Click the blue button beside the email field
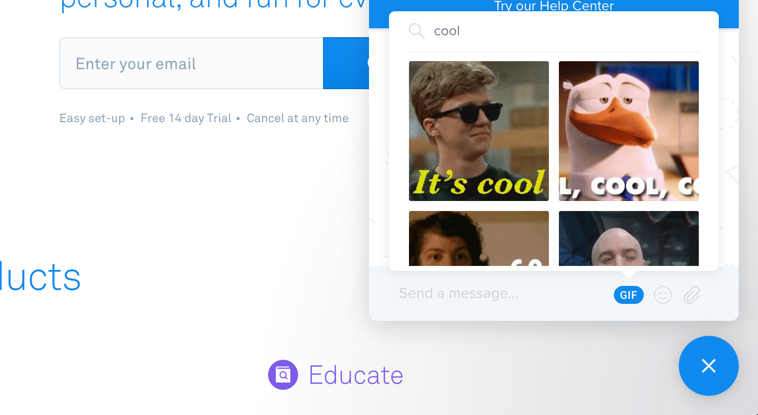Screen dimensions: 758x415 pyautogui.click(x=346, y=63)
